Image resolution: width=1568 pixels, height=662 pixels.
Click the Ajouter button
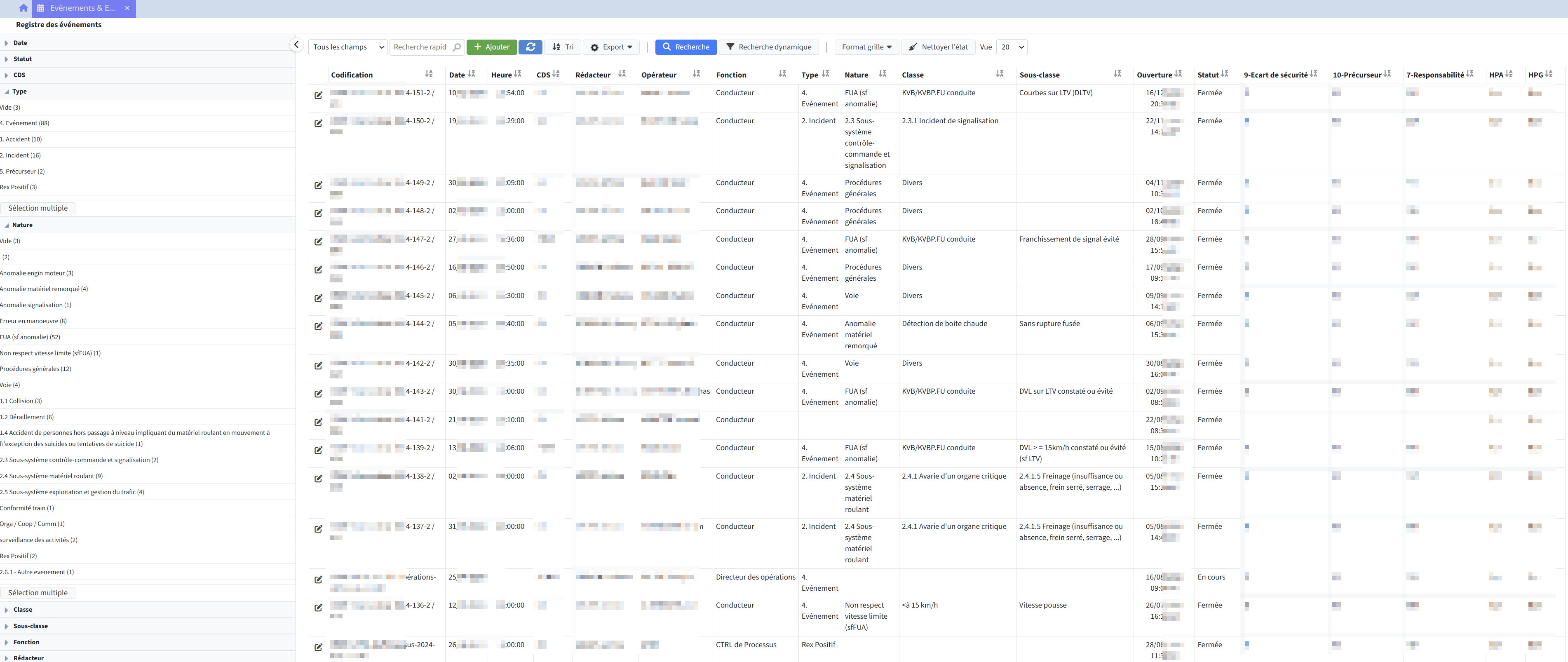tap(492, 47)
